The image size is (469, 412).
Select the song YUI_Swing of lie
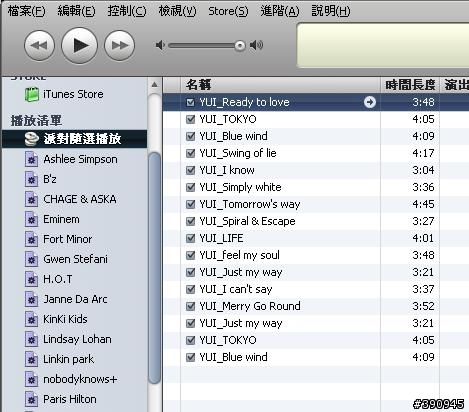pos(238,153)
